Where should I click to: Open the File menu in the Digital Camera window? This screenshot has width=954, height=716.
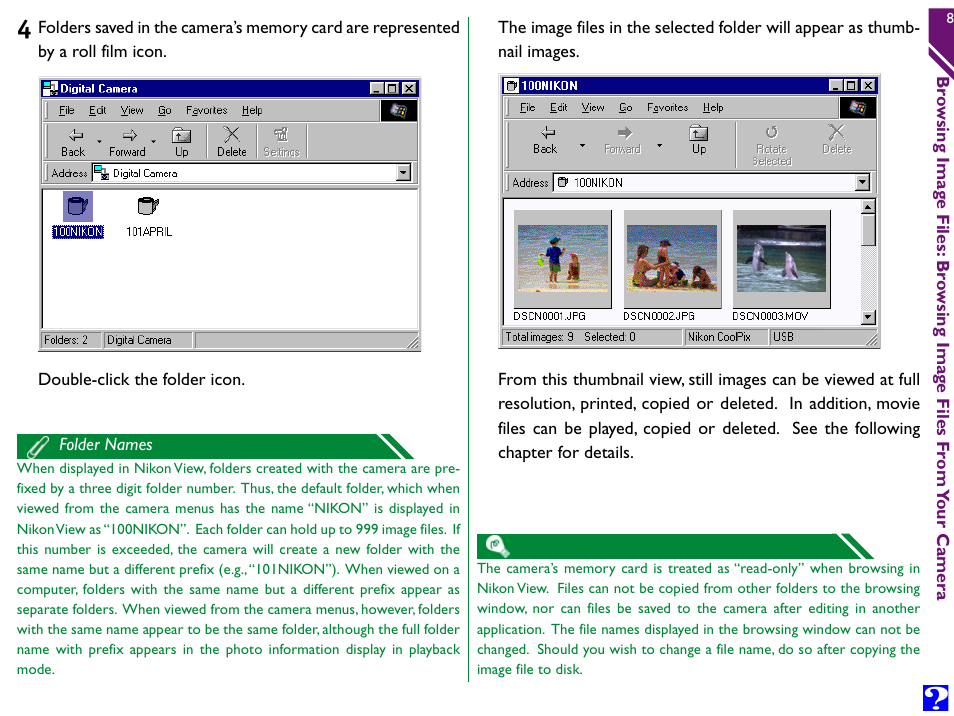tap(66, 111)
